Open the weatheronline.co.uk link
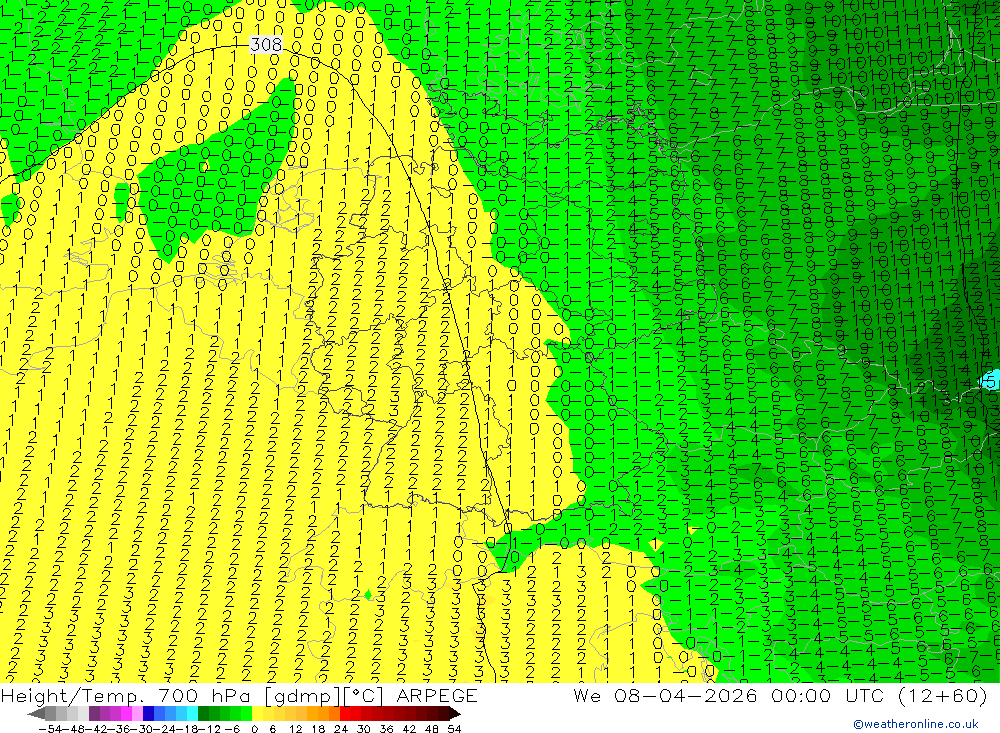Screen dimensions: 1000x733 (x=916, y=724)
